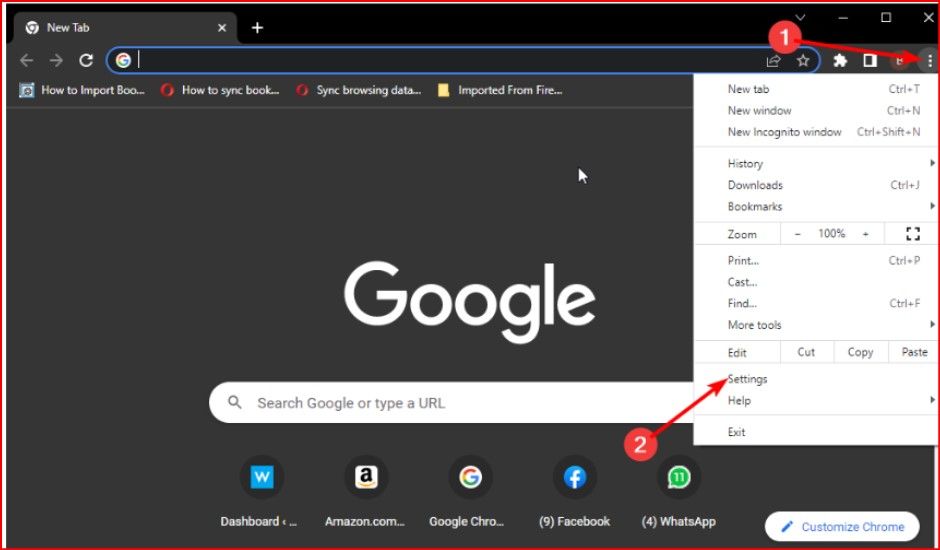This screenshot has height=550, width=940.
Task: Click the back navigation arrow
Action: coord(26,60)
